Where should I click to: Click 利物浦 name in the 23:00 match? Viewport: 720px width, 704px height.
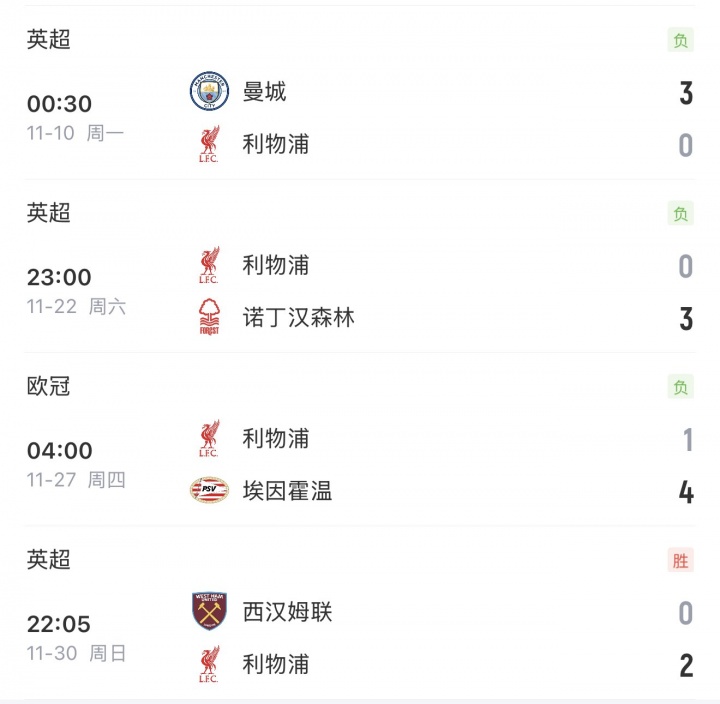pos(276,266)
